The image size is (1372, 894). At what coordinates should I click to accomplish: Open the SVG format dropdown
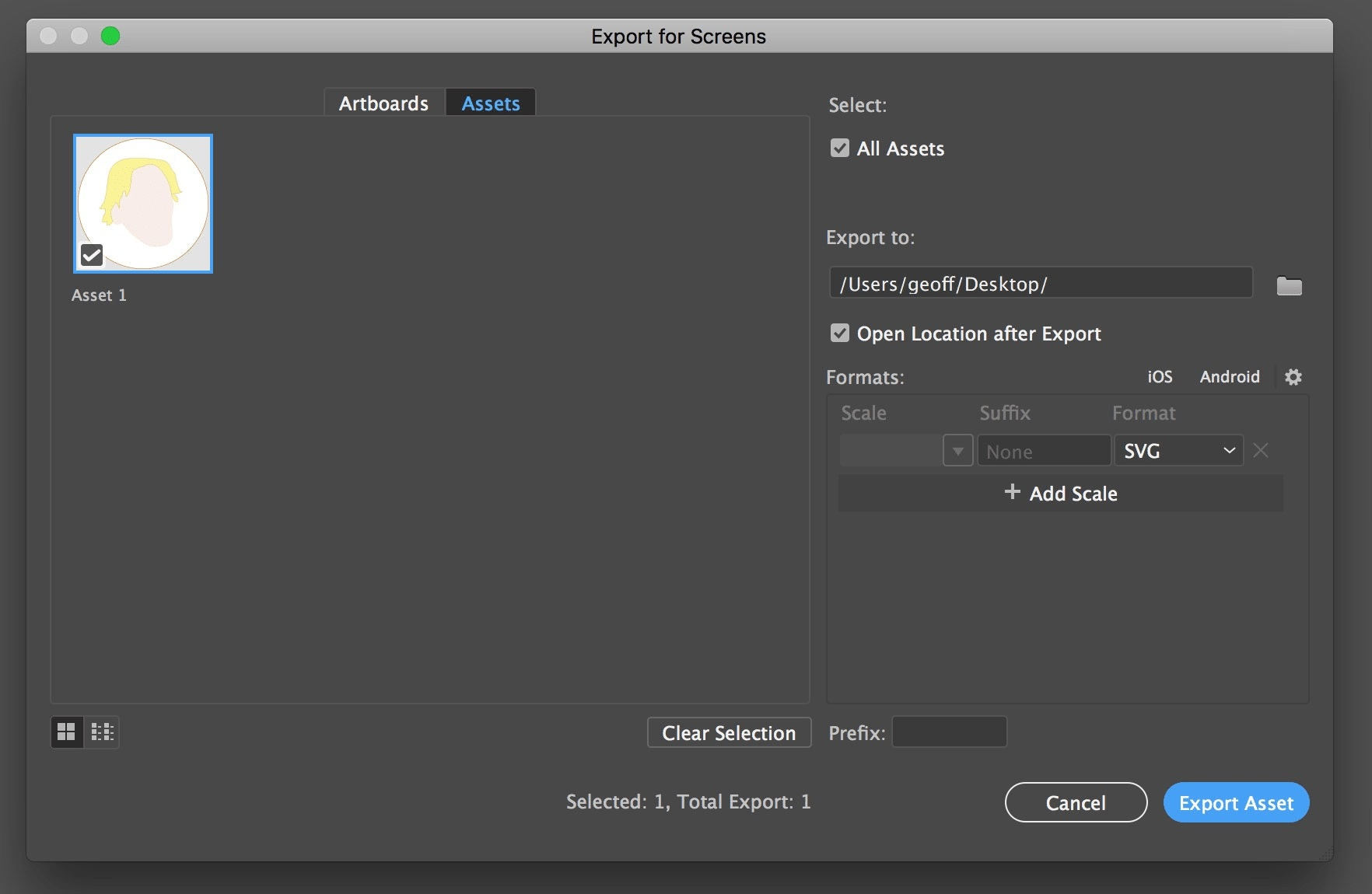[1229, 450]
